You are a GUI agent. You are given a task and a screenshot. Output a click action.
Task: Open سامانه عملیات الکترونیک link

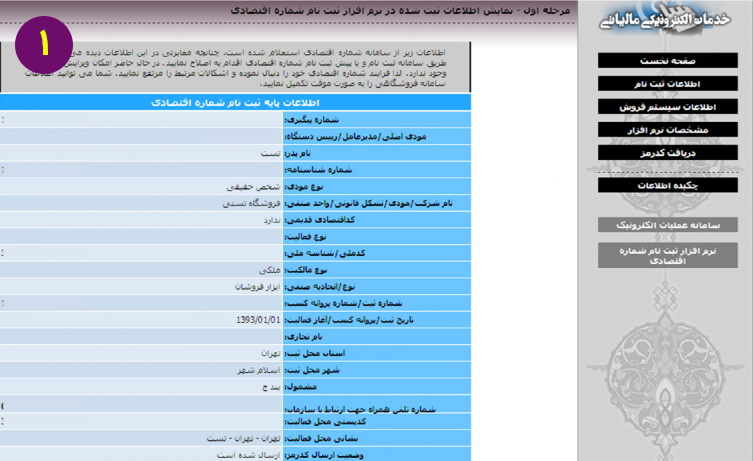coord(668,225)
